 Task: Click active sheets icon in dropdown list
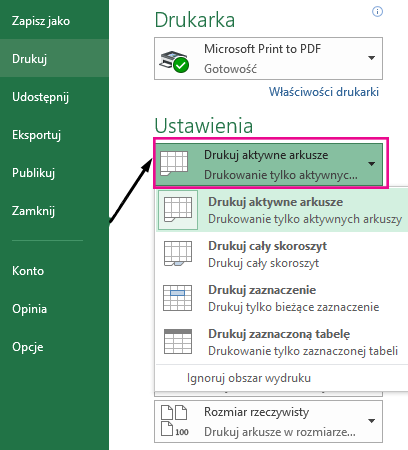tap(178, 210)
